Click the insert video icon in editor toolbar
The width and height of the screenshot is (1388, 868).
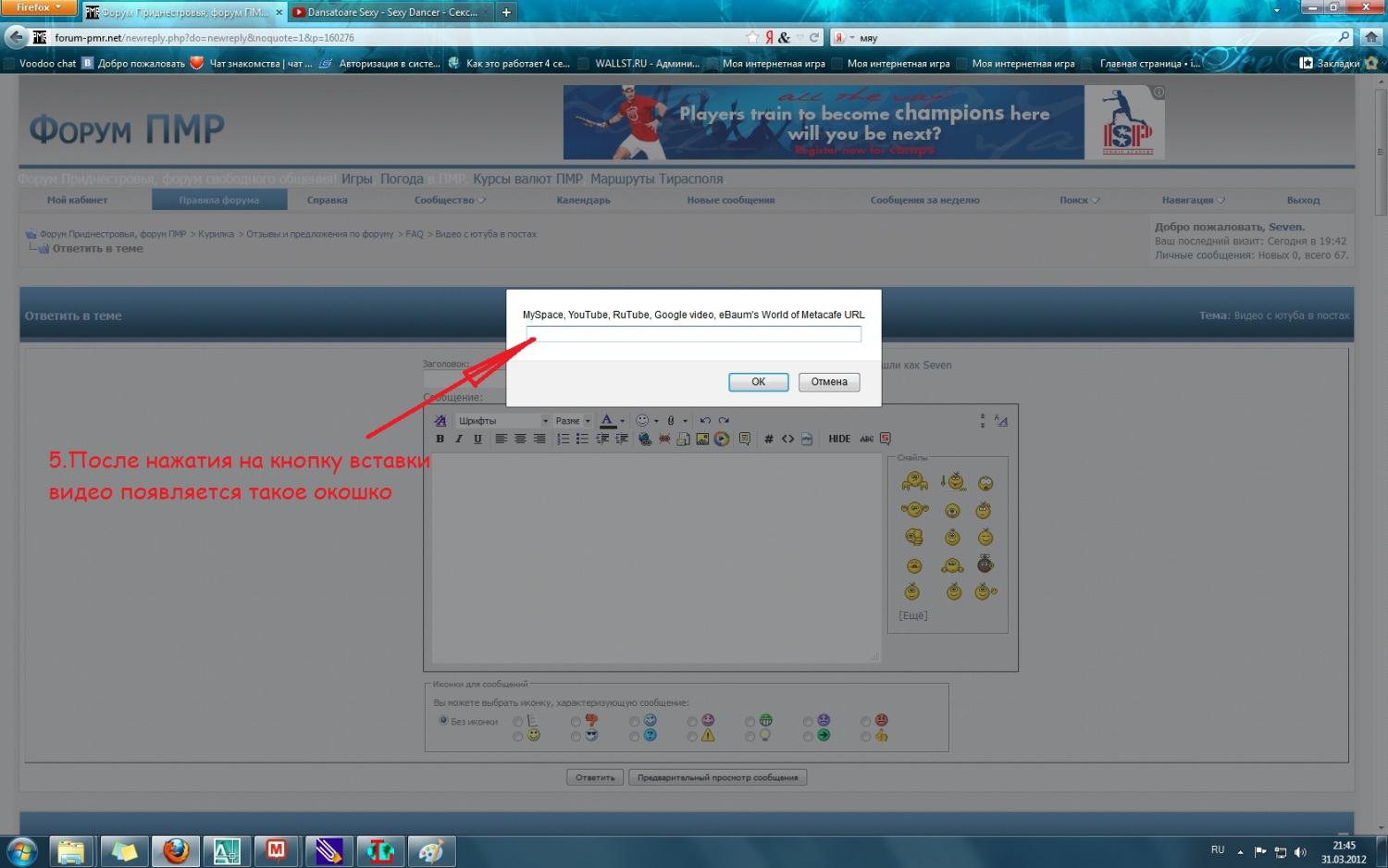722,440
